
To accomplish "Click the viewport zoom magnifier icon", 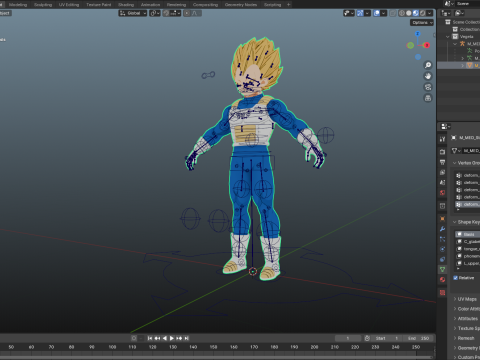I will coord(428,65).
